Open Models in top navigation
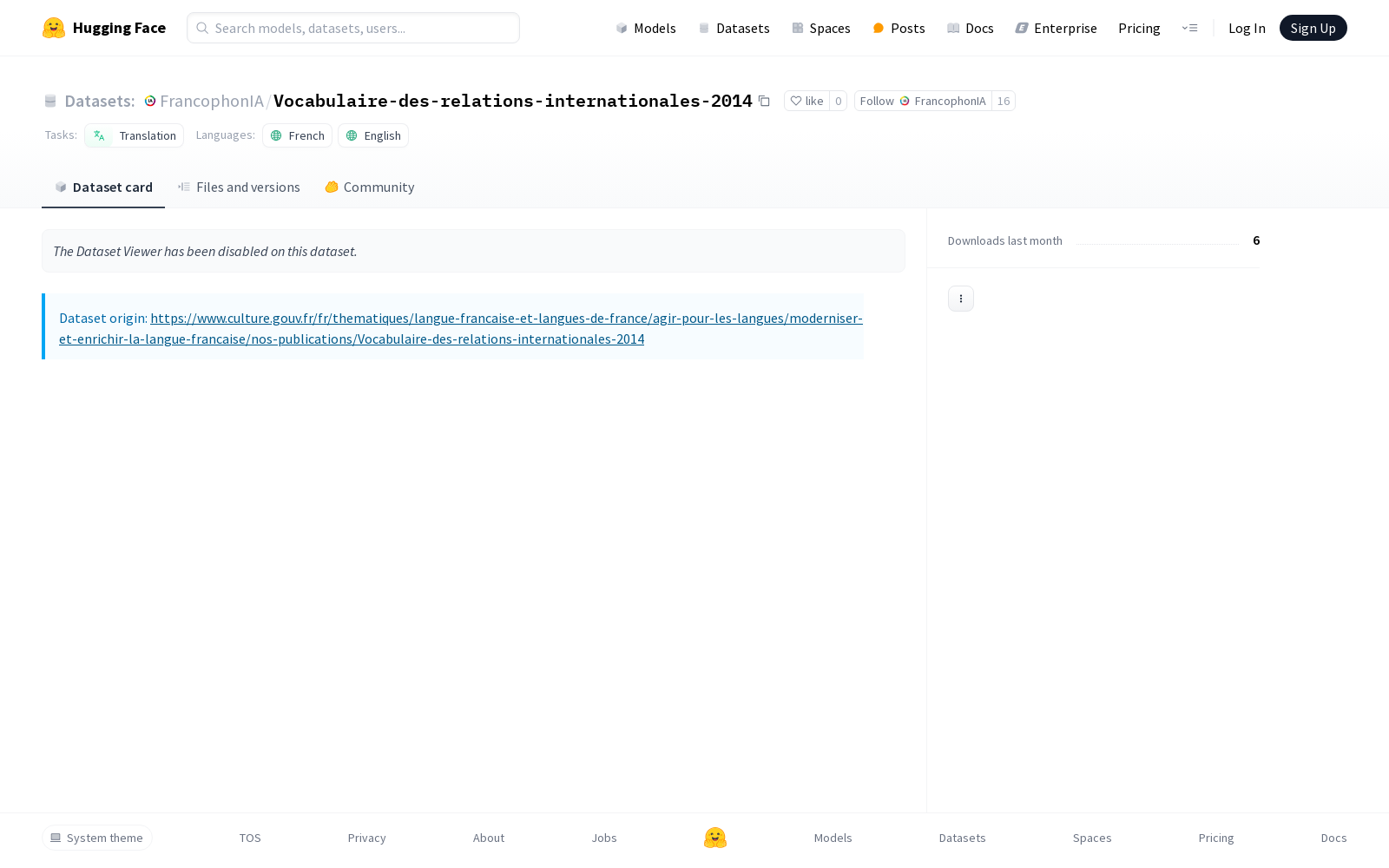 [646, 28]
